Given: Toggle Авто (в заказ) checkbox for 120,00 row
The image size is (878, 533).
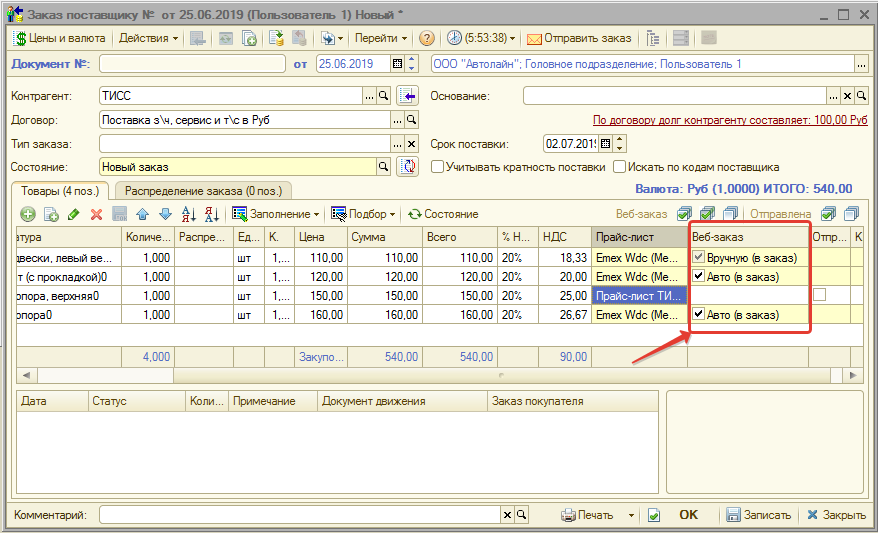Looking at the screenshot, I should coord(698,276).
